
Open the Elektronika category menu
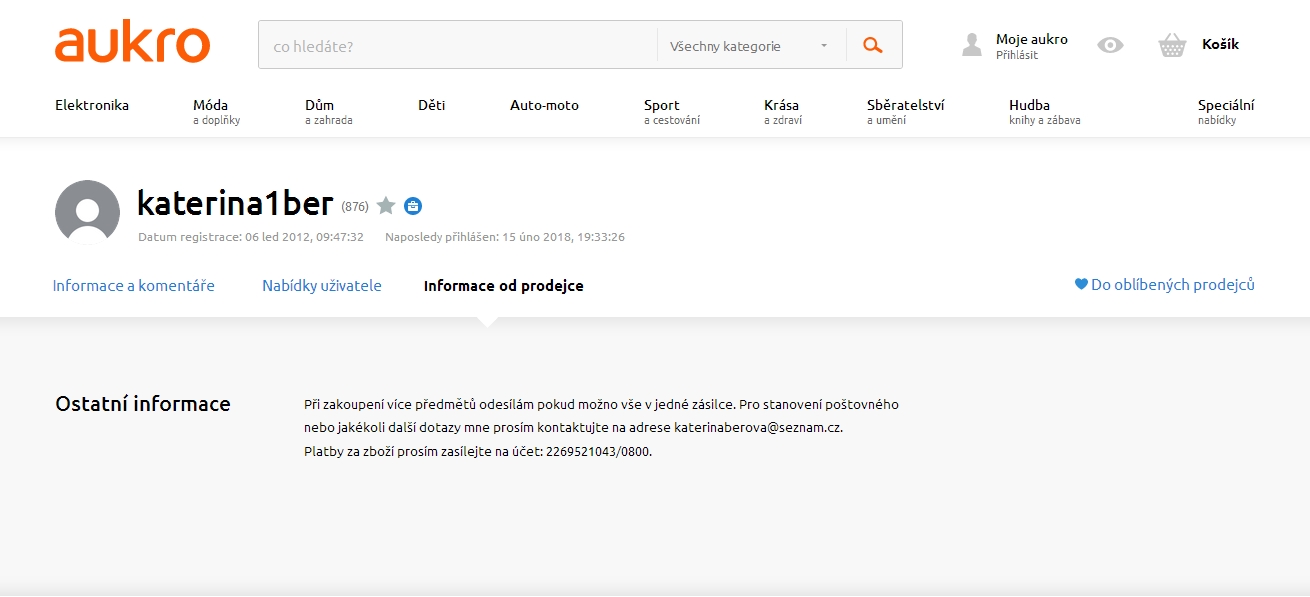(x=92, y=105)
